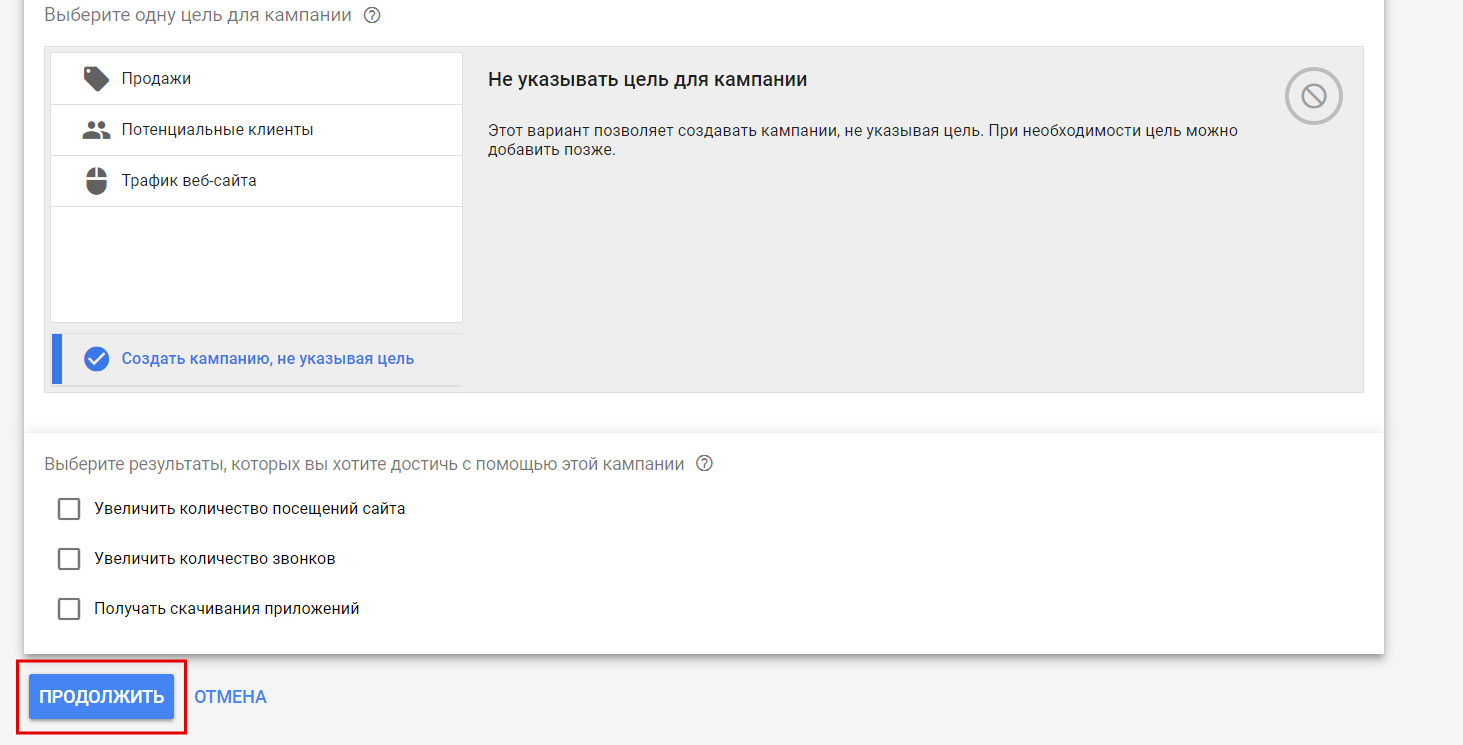Check the app downloads checkbox
Image resolution: width=1463 pixels, height=745 pixels.
click(69, 609)
